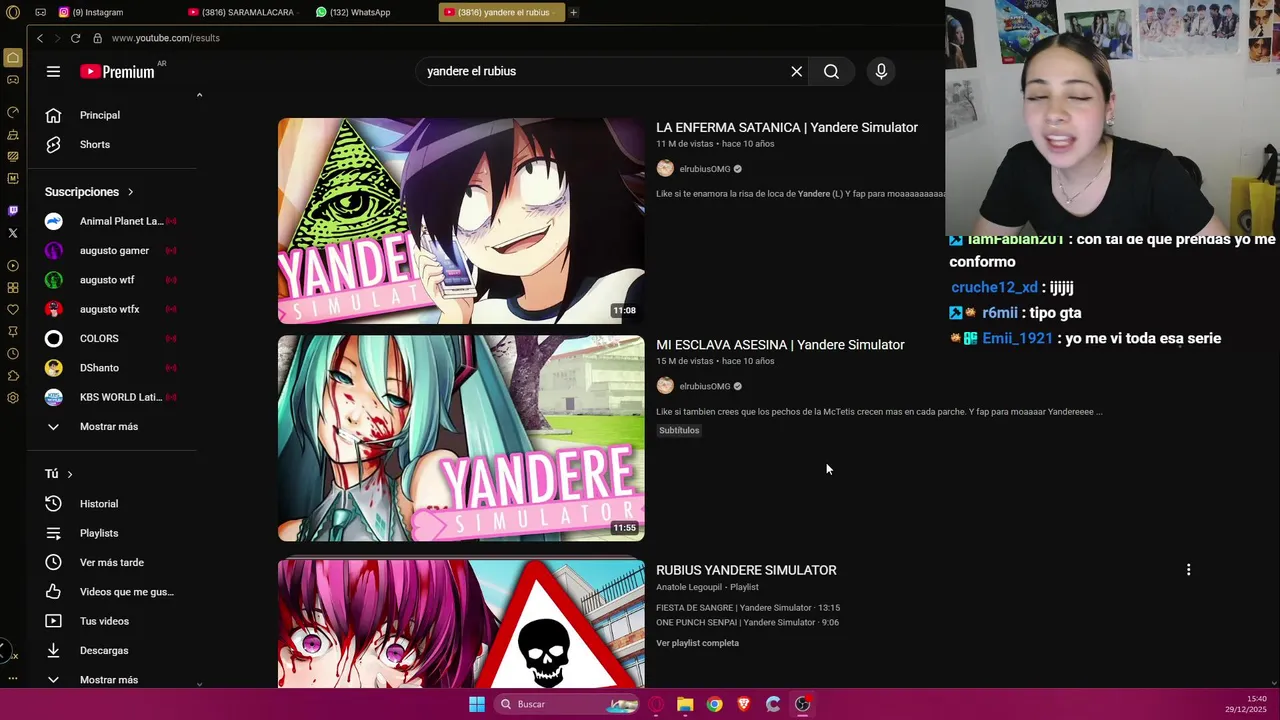Go to the YouTube Premium logo home
Image resolution: width=1280 pixels, height=720 pixels.
click(x=117, y=72)
